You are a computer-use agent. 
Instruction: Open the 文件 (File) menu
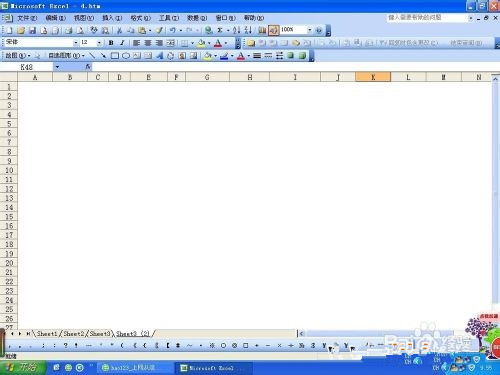point(27,18)
